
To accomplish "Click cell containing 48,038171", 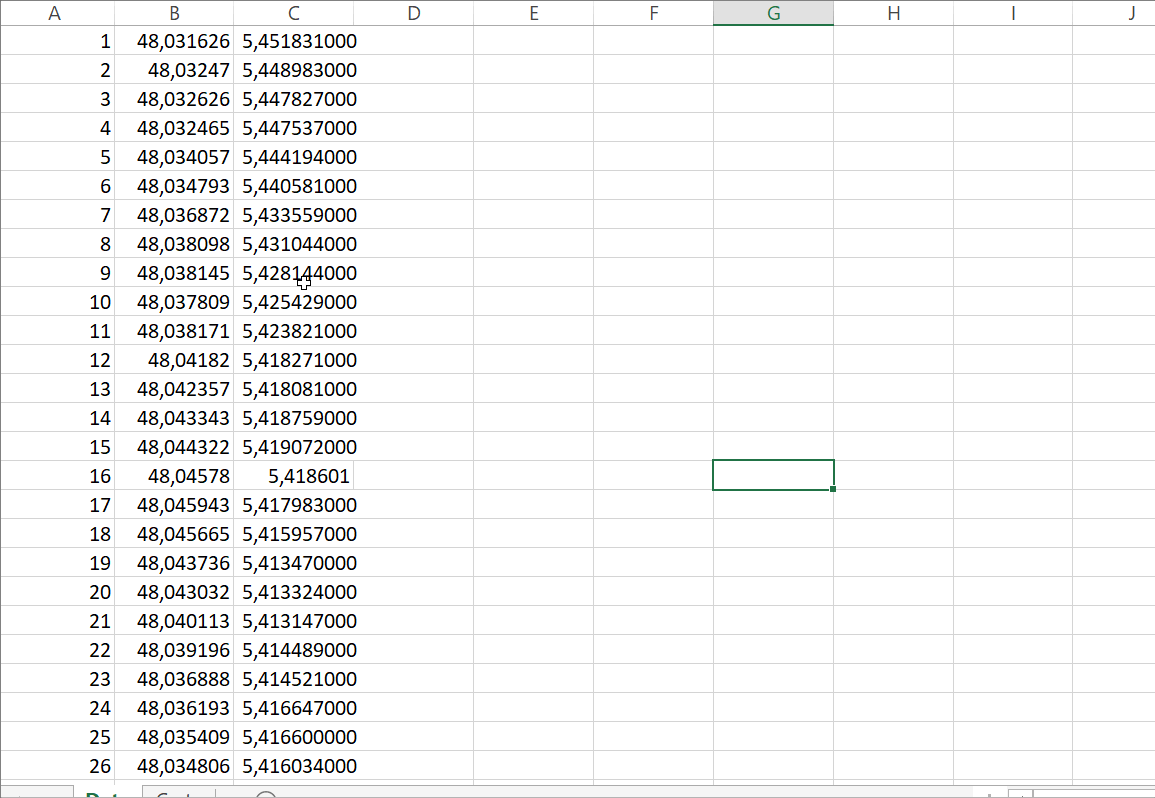I will pos(174,331).
